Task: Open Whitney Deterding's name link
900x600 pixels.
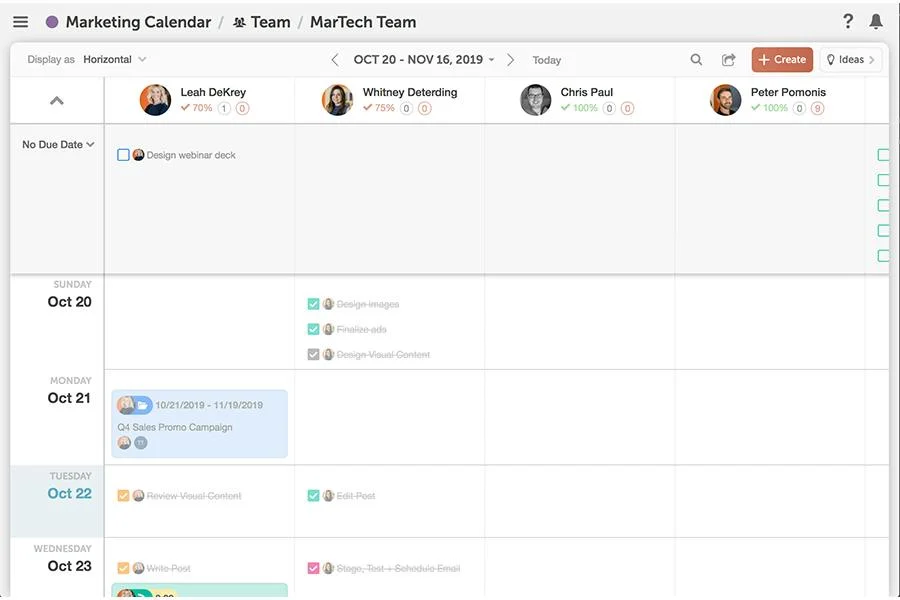Action: point(410,92)
